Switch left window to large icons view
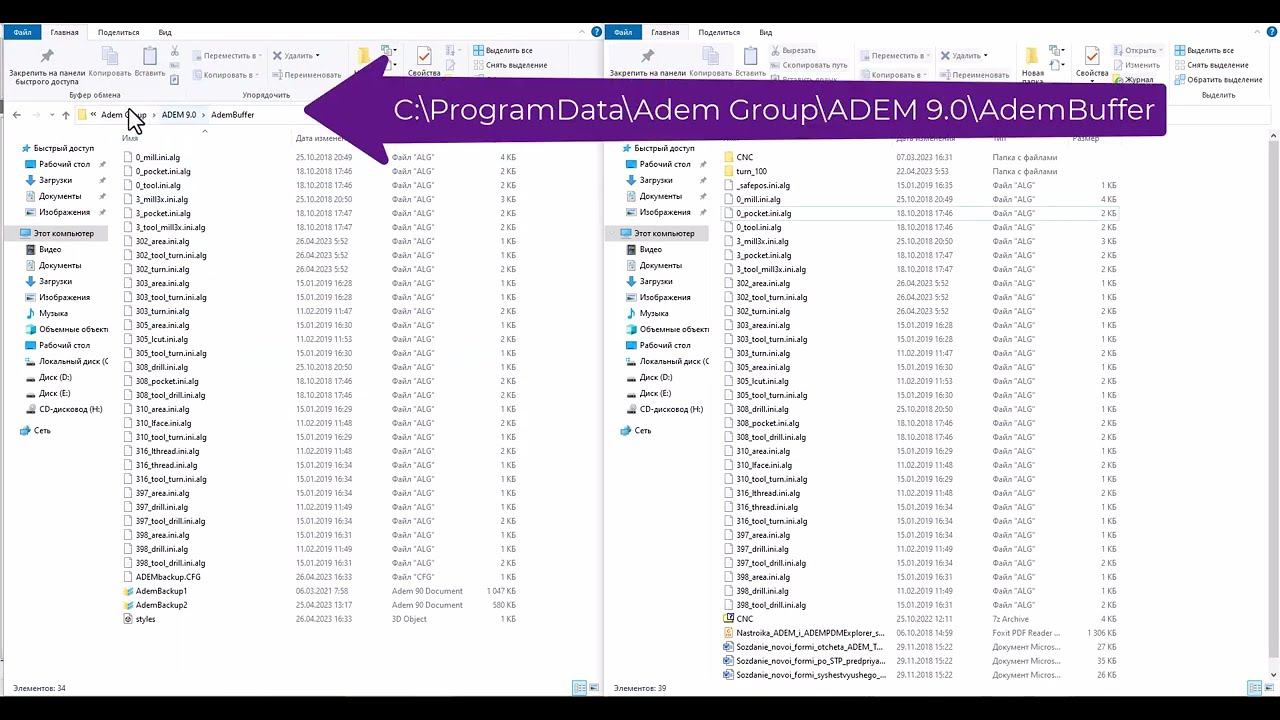 [592, 688]
